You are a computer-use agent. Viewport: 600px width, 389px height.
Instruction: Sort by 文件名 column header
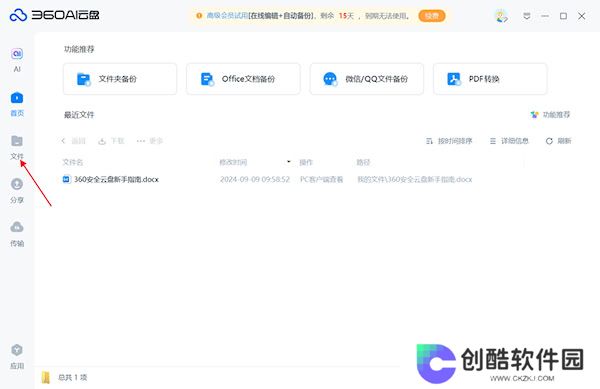click(x=73, y=163)
